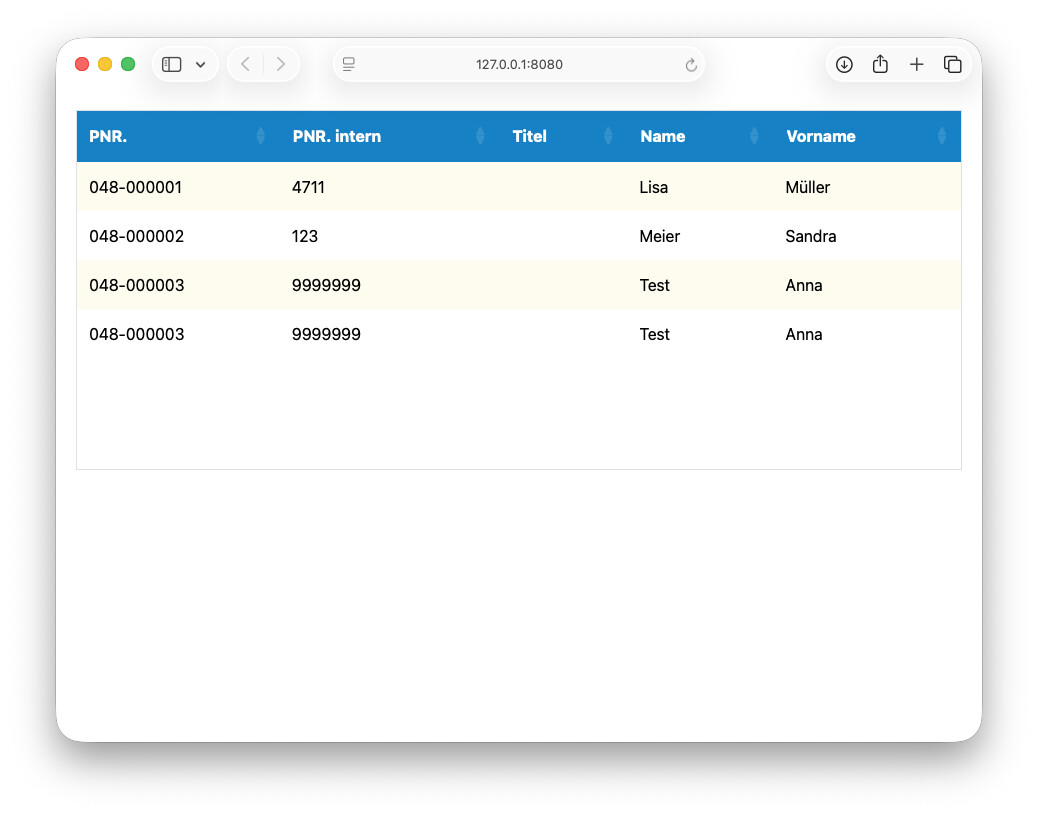The width and height of the screenshot is (1038, 816).
Task: Close the Safari window with red button
Action: [x=82, y=64]
